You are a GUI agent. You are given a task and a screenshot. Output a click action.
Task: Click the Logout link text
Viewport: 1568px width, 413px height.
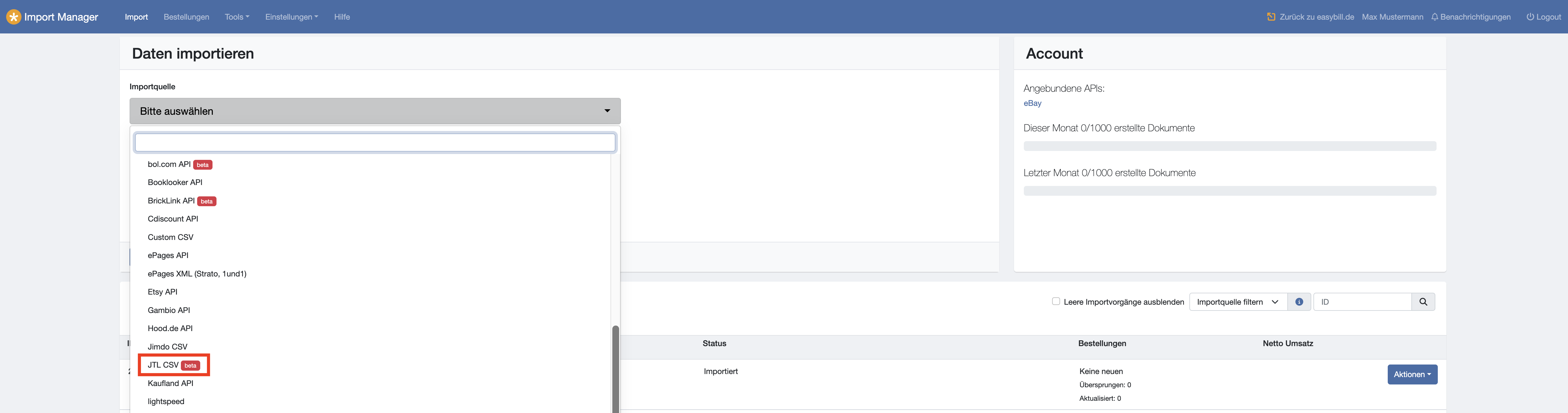[x=1549, y=17]
